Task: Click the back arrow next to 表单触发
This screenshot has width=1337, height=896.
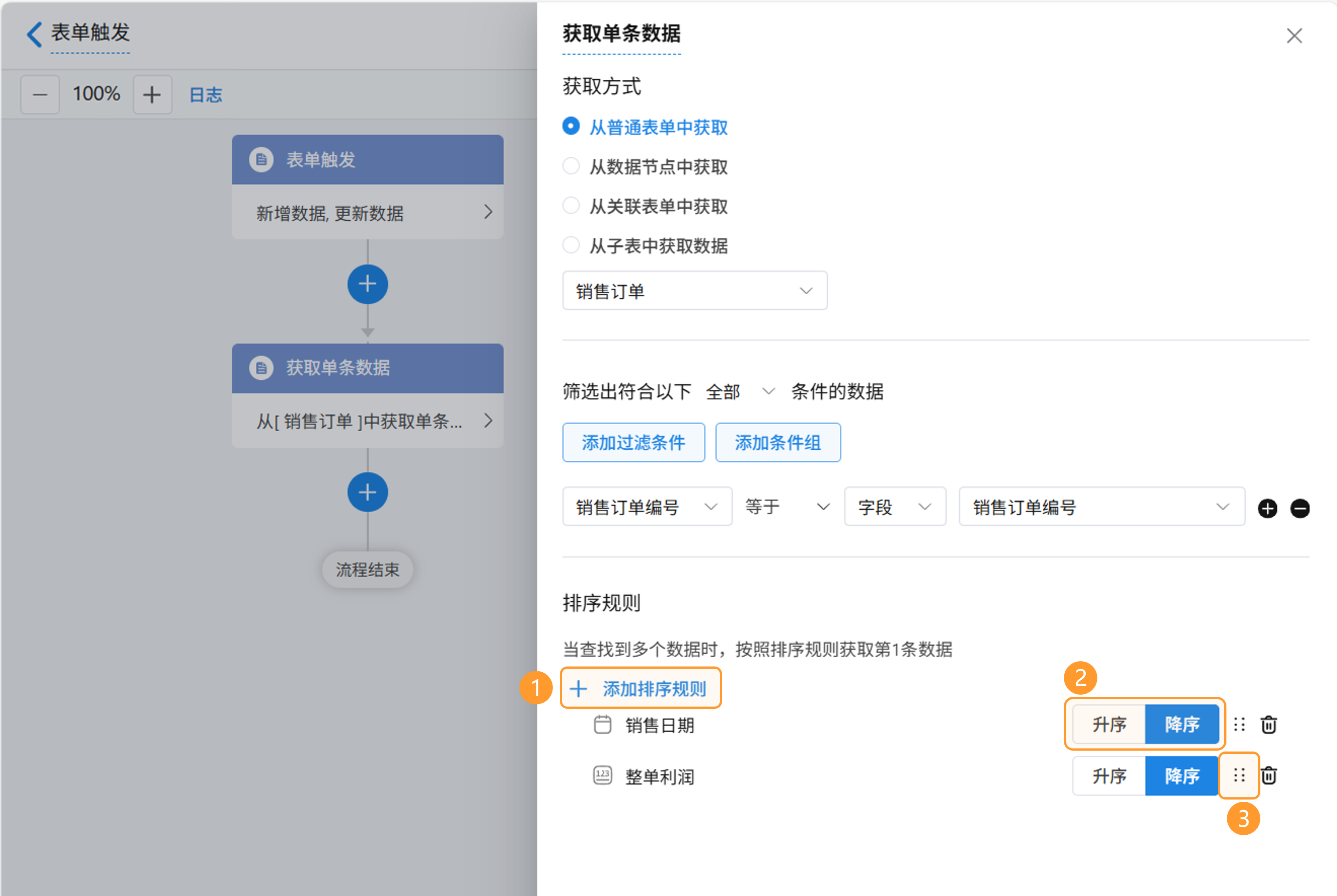Action: coord(34,34)
